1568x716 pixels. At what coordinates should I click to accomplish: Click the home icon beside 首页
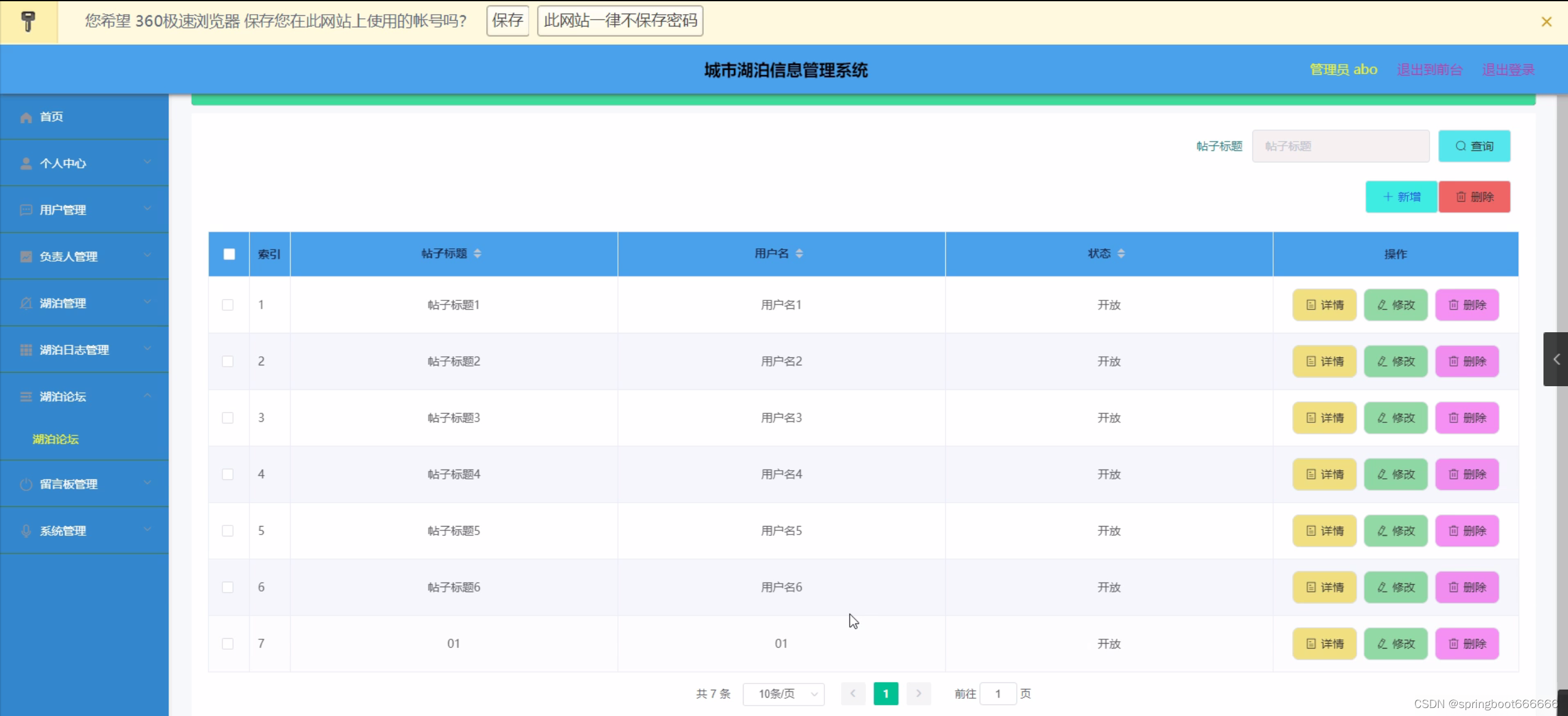tap(26, 117)
